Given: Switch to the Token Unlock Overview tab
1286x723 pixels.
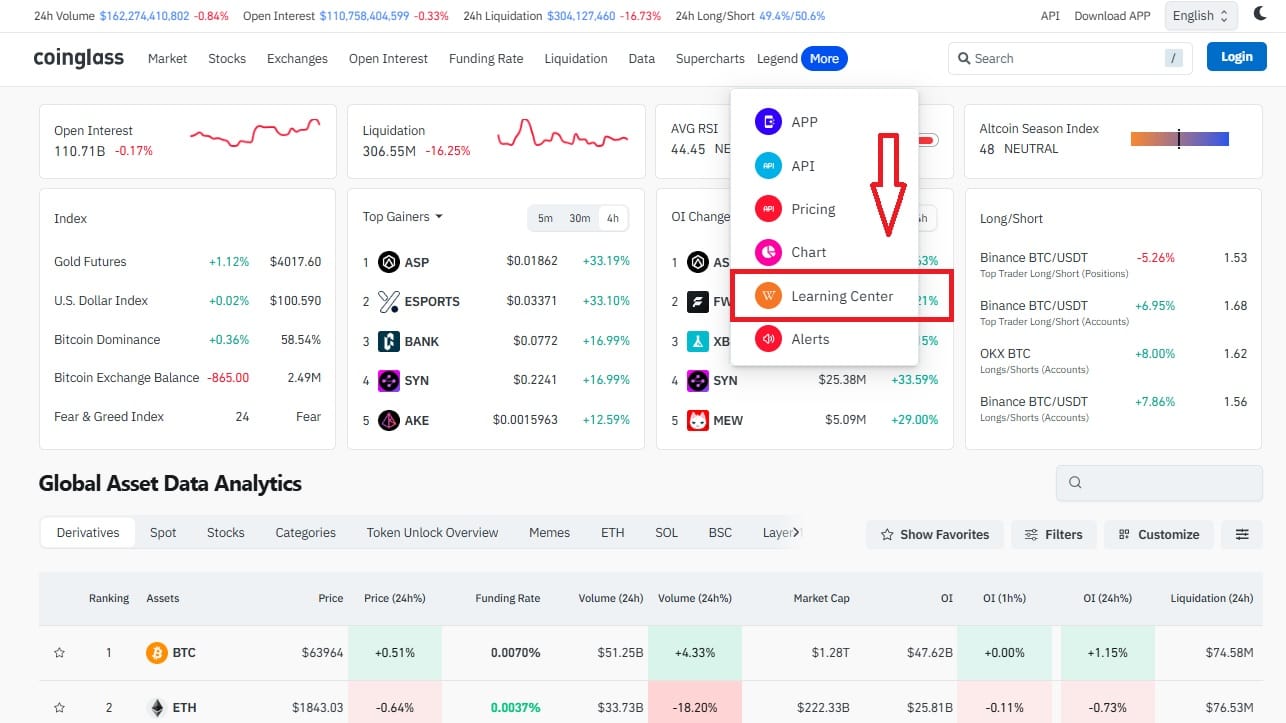Looking at the screenshot, I should click(x=432, y=533).
